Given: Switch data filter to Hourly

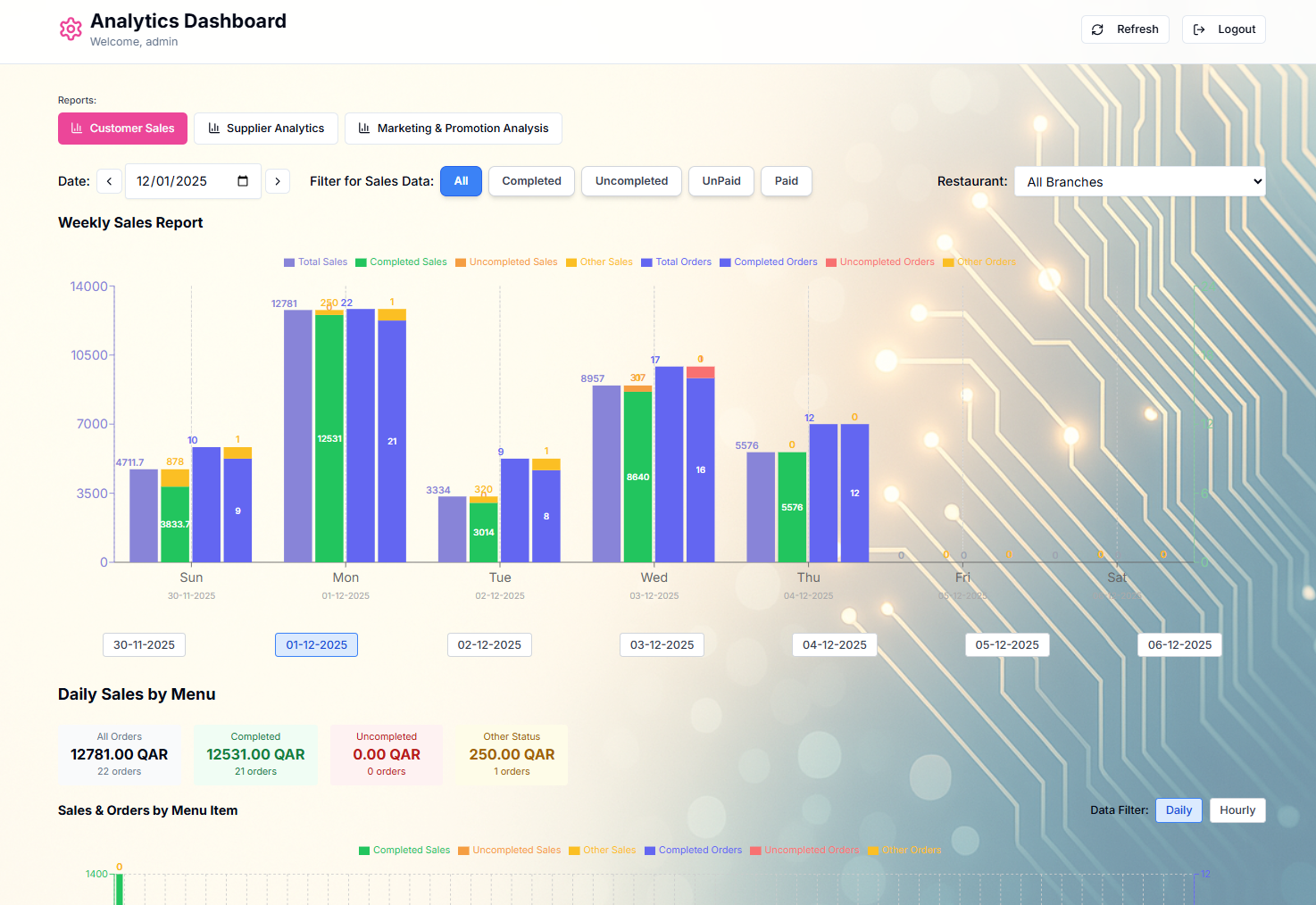Looking at the screenshot, I should tap(1237, 810).
